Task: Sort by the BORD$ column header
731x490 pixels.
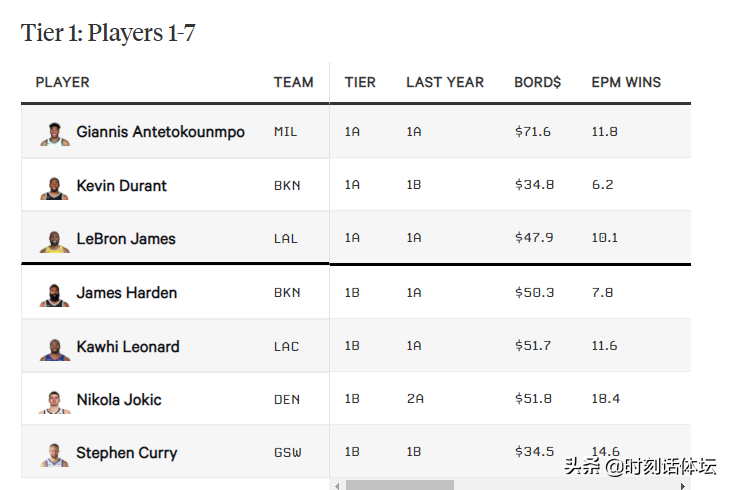Action: [538, 82]
